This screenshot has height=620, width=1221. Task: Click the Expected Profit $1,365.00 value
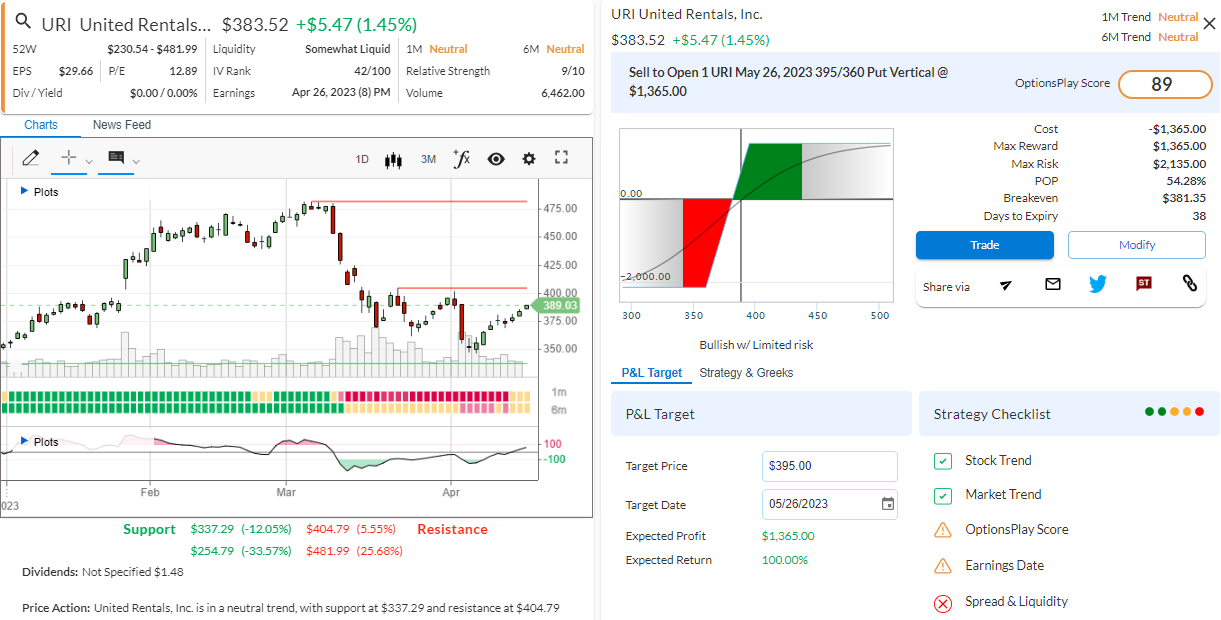pos(788,536)
